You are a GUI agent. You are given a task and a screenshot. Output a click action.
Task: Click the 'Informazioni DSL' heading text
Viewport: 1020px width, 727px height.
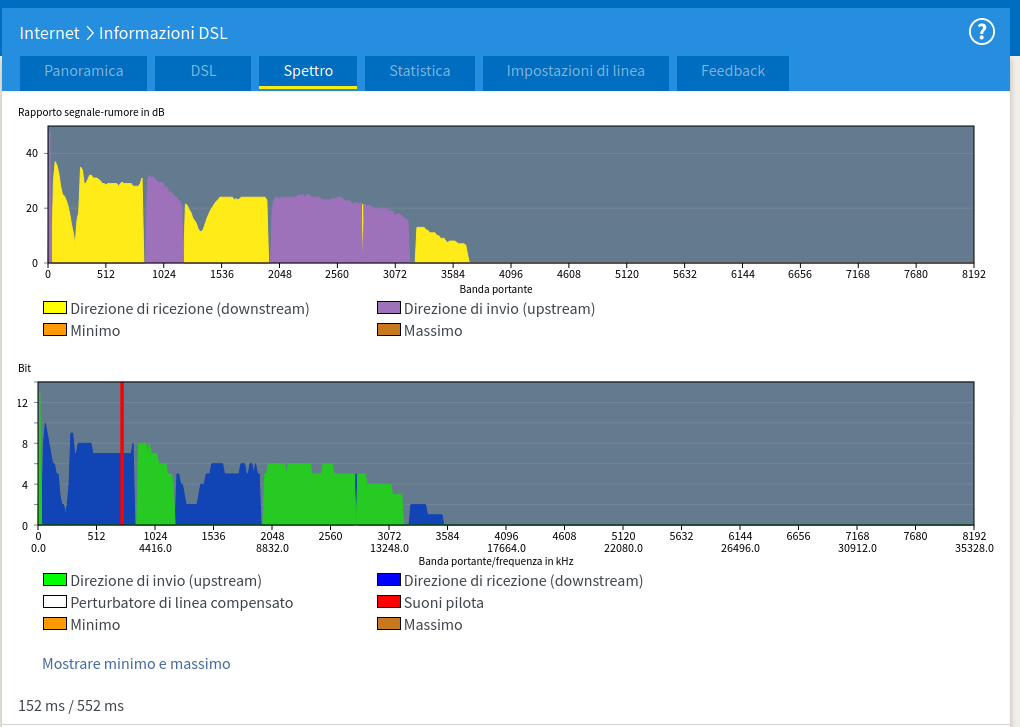point(163,33)
